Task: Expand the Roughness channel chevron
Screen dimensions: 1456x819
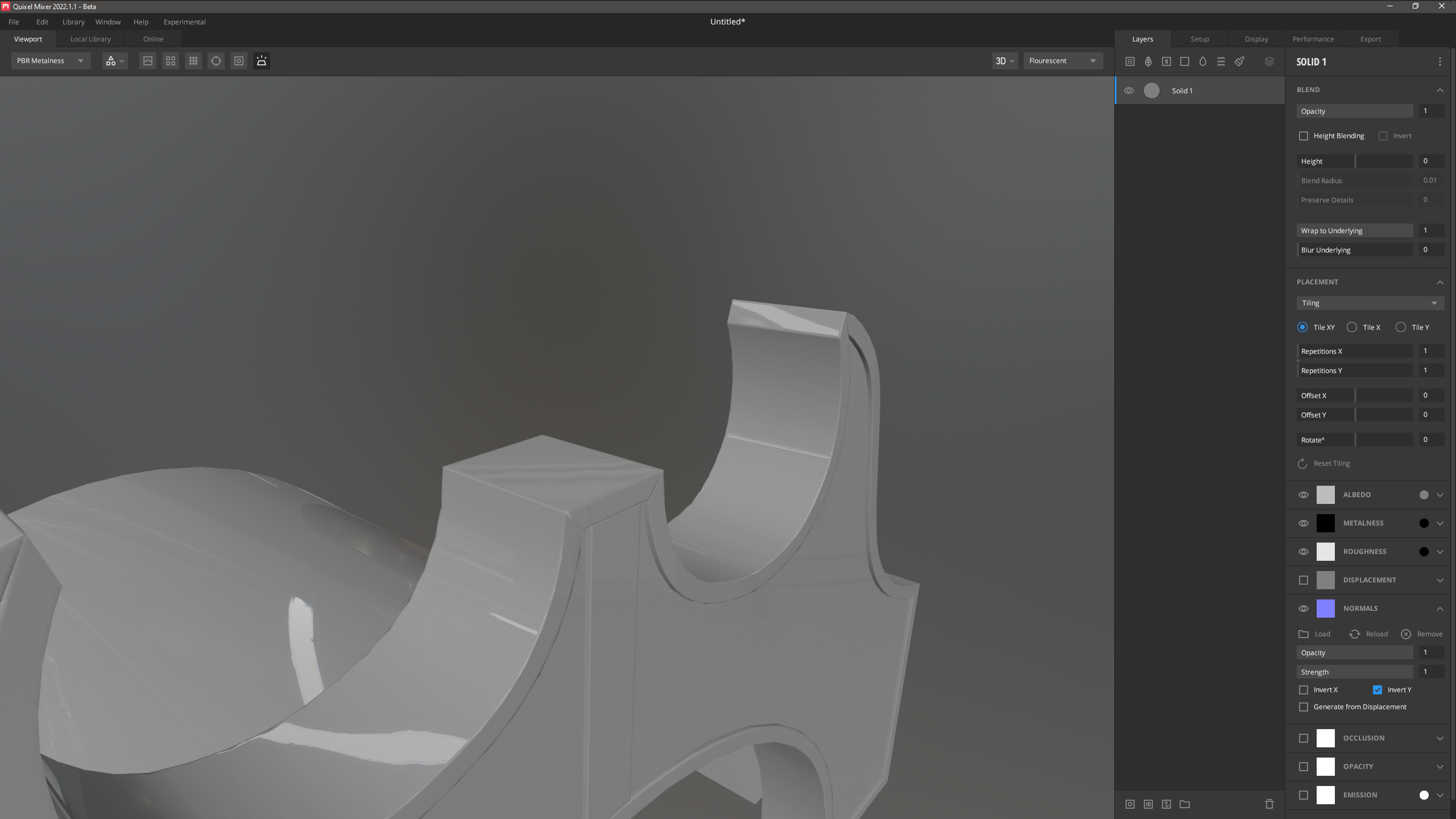Action: point(1440,552)
